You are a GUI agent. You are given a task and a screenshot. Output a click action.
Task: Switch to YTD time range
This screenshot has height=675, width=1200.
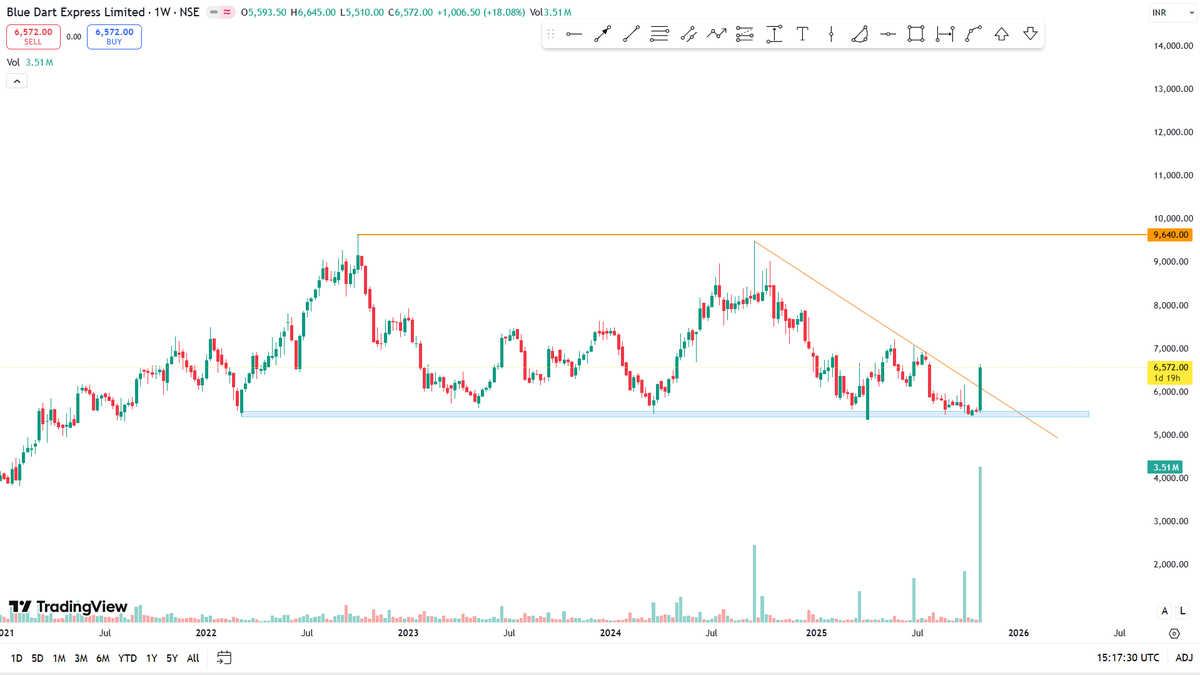tap(128, 658)
